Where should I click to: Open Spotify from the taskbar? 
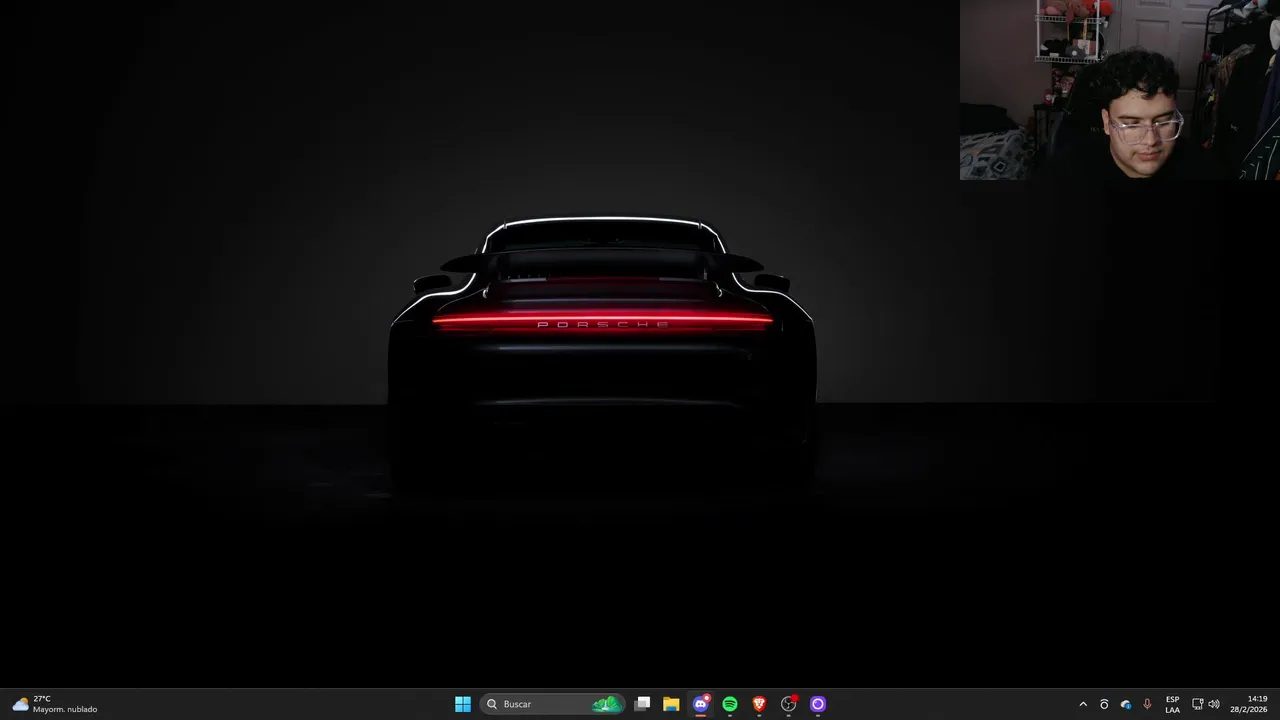tap(730, 704)
